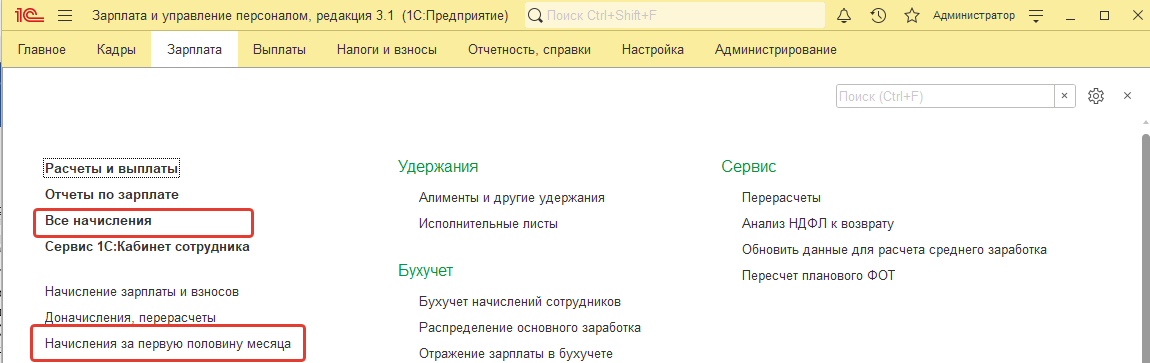
Task: Open Налоги и взносы section
Action: [387, 50]
